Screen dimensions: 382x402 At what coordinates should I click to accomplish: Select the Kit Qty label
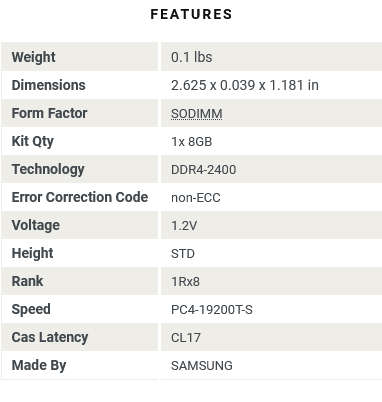(x=33, y=141)
